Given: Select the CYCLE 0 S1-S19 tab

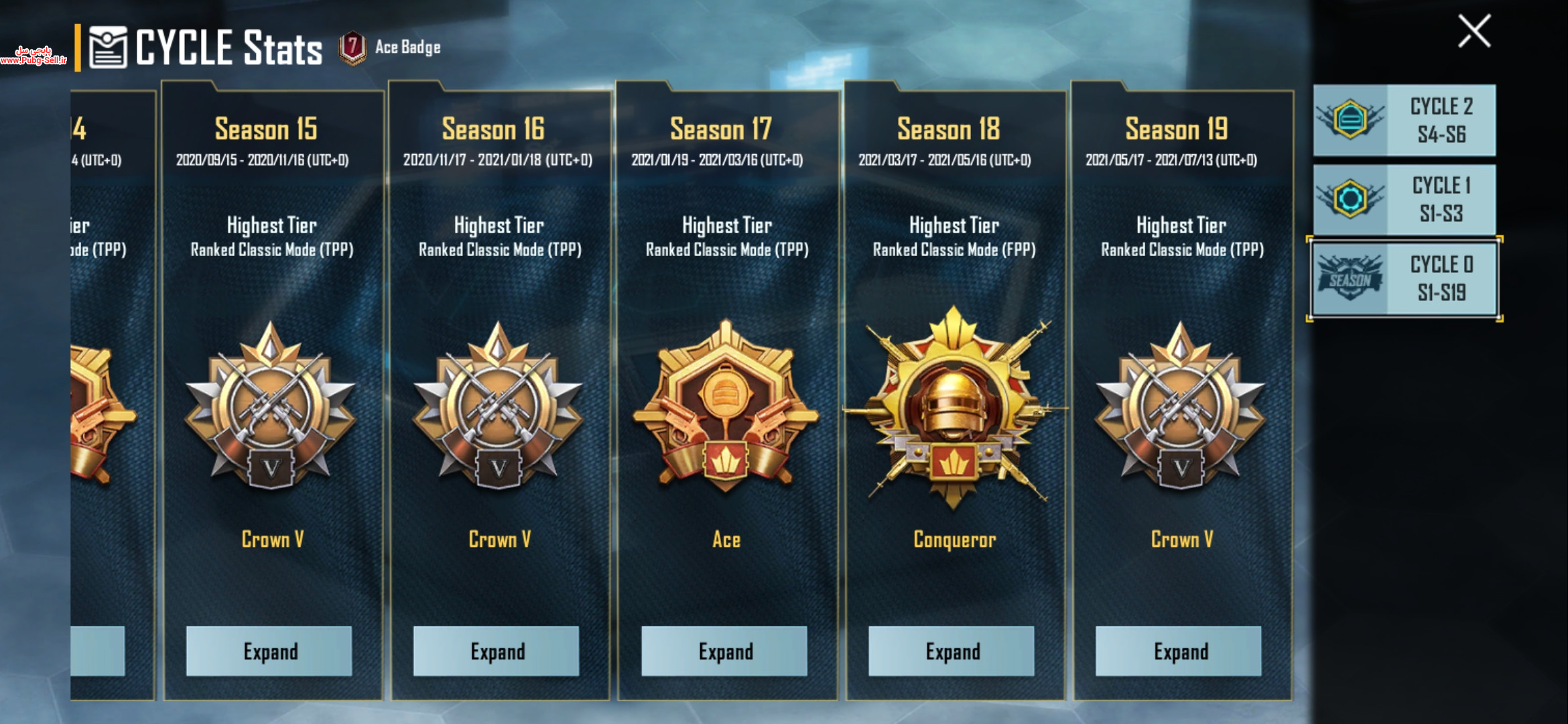Looking at the screenshot, I should [1404, 279].
